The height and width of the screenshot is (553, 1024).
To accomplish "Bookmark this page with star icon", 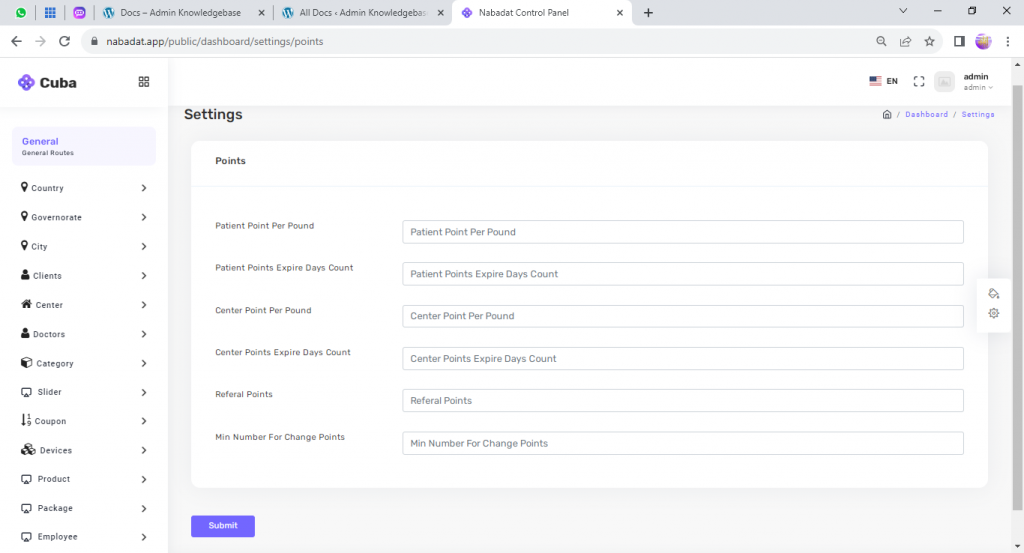I will point(929,42).
